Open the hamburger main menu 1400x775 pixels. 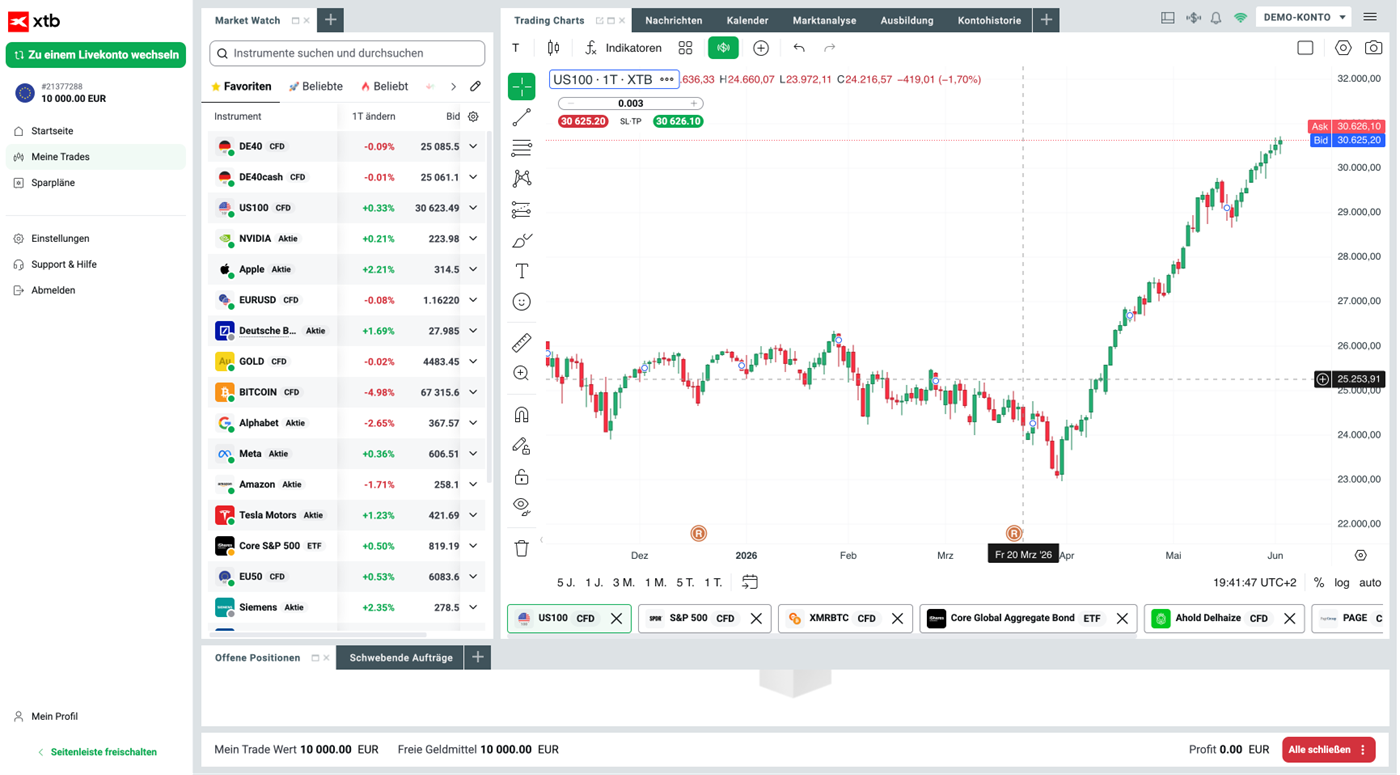[x=1370, y=17]
